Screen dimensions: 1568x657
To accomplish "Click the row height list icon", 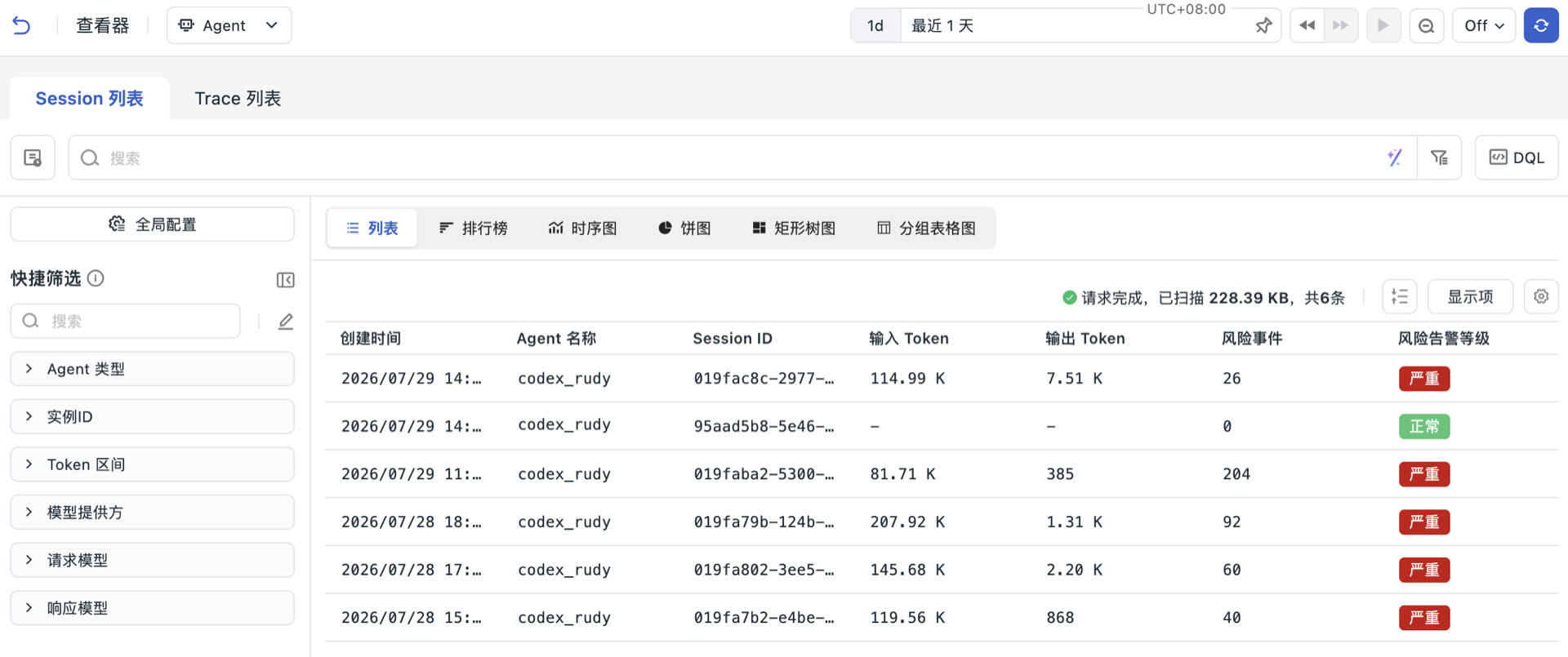I will click(x=1399, y=296).
